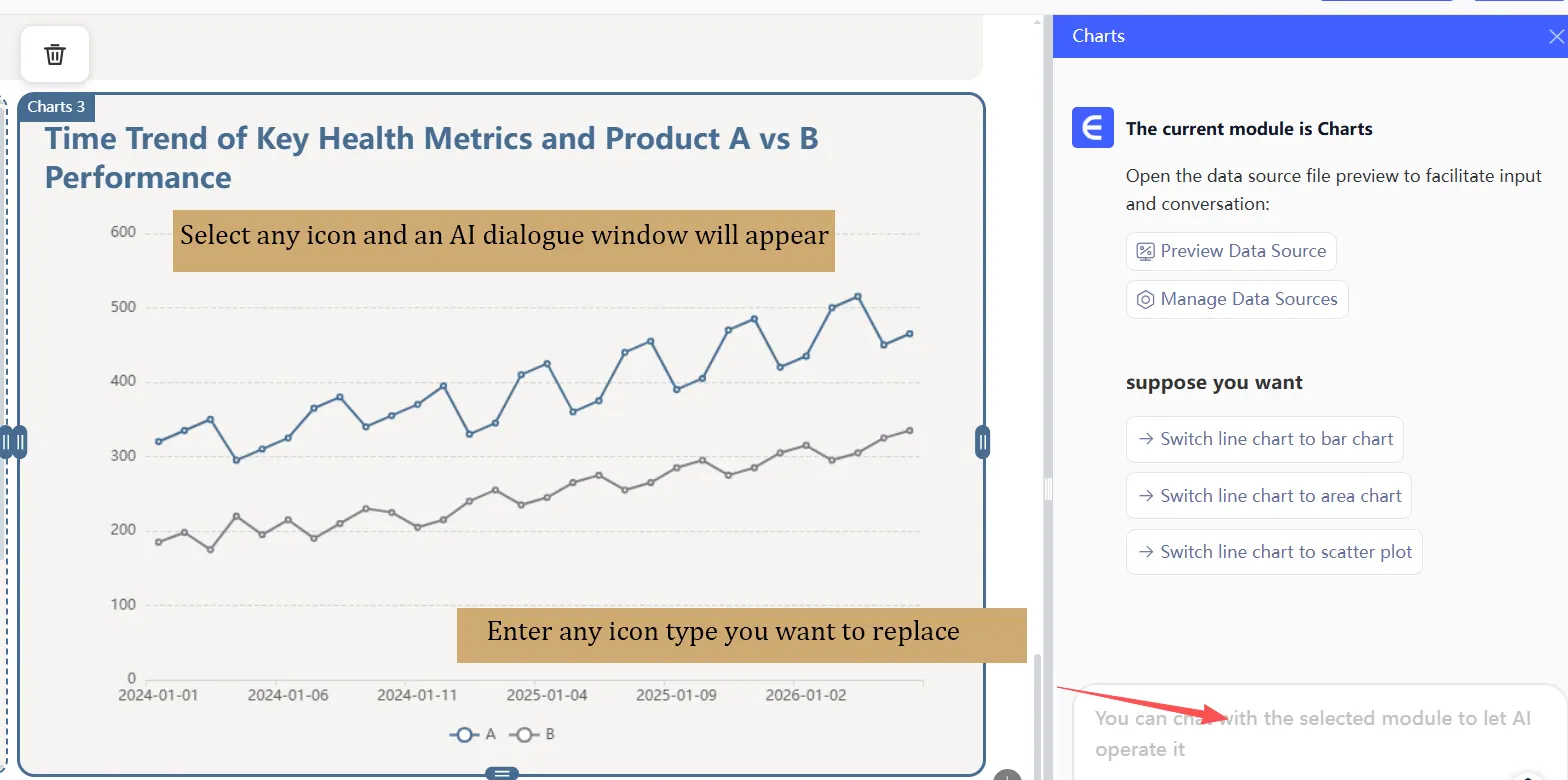
Task: Click the panel divider beside Charts sidebar
Action: 1048,488
